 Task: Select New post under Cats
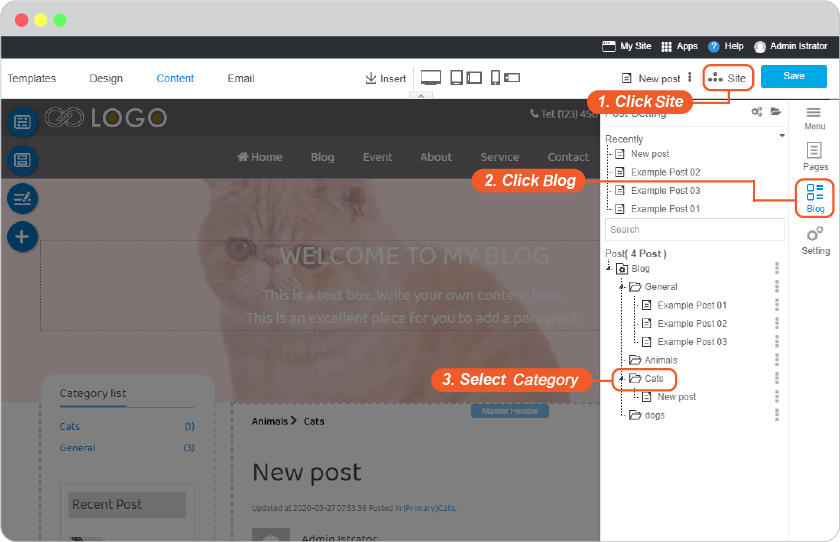[677, 396]
